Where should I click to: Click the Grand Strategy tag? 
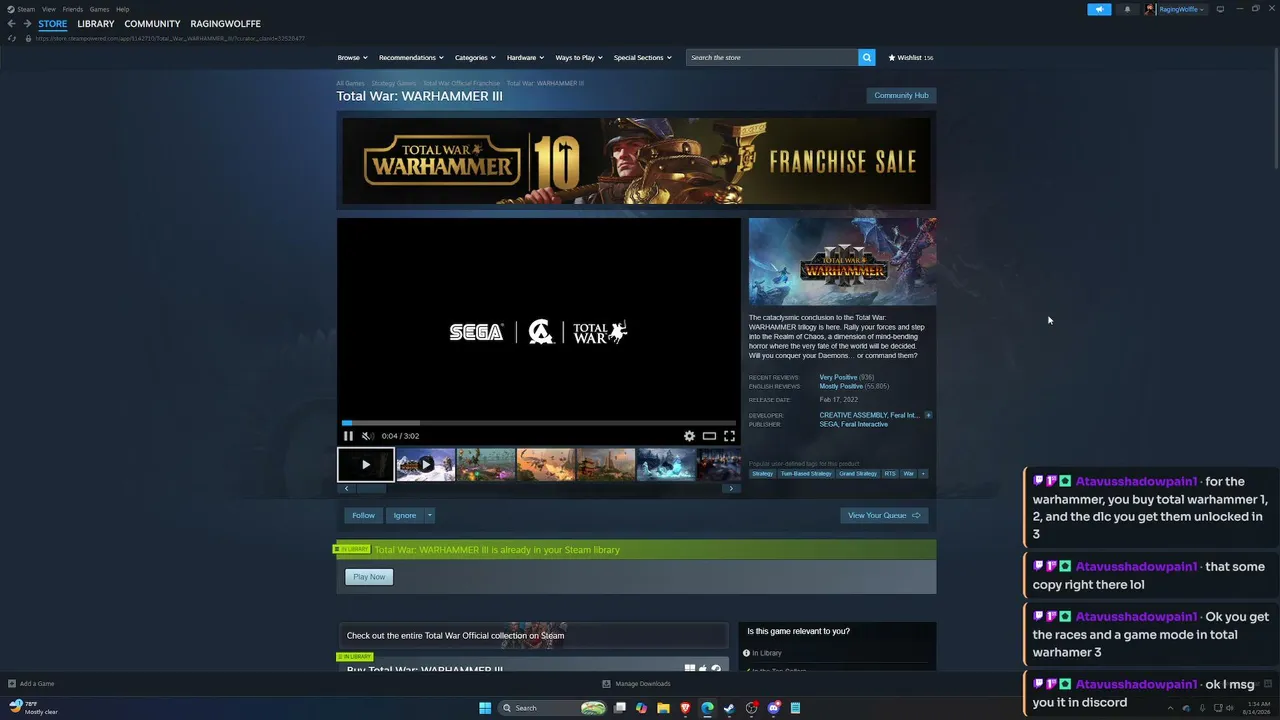858,474
